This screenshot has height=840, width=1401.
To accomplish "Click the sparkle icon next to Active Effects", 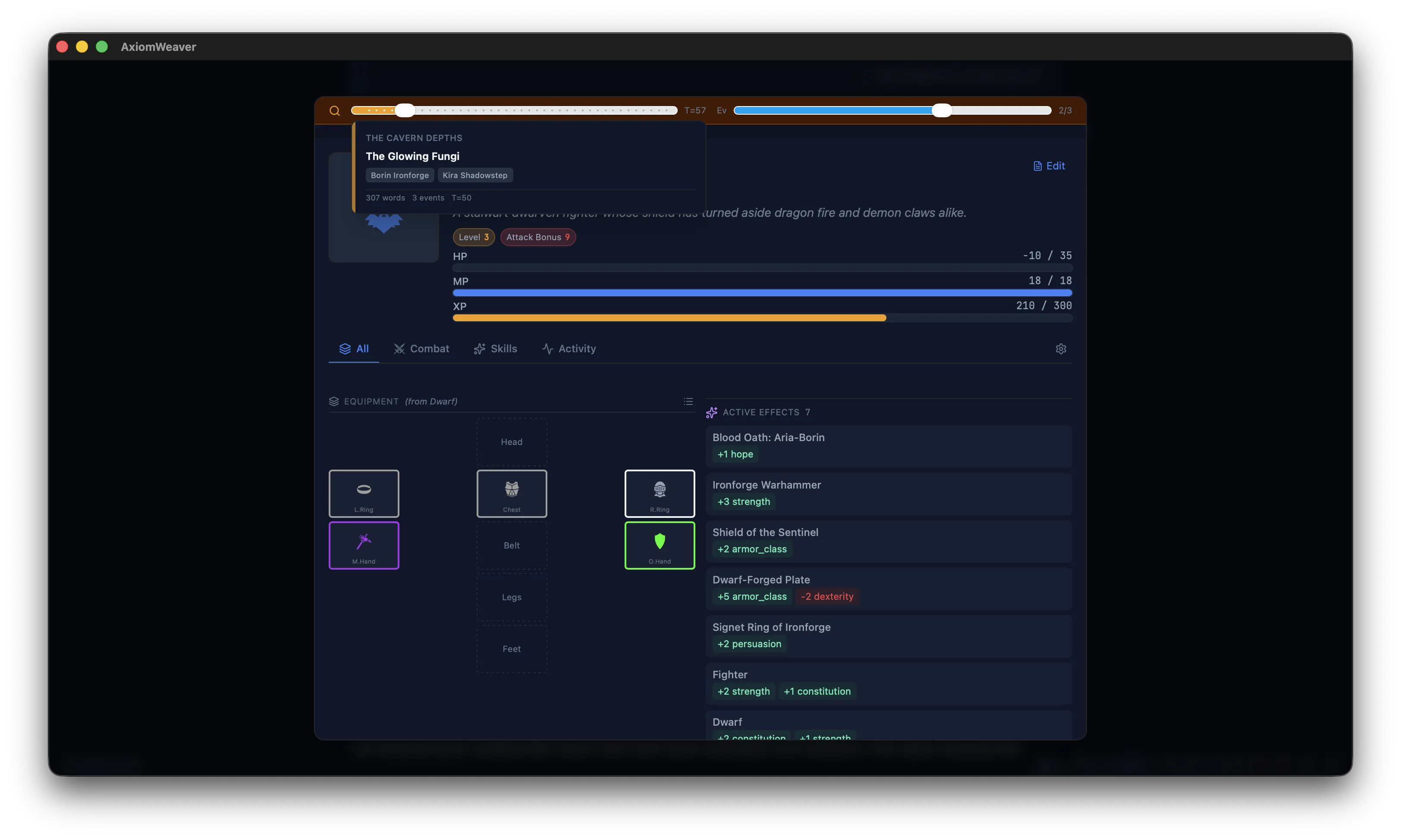I will (x=711, y=412).
